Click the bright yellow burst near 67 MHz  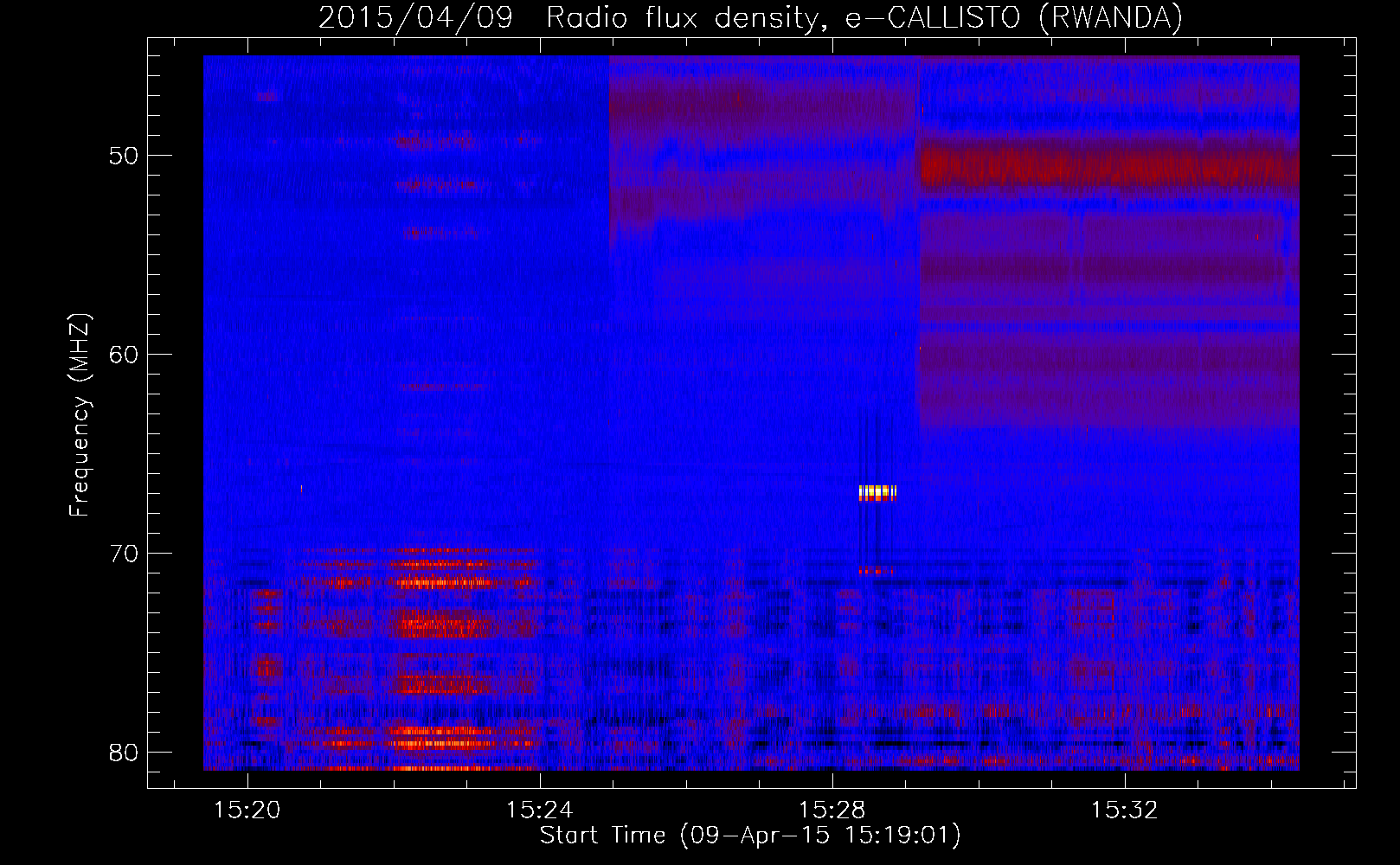[877, 492]
